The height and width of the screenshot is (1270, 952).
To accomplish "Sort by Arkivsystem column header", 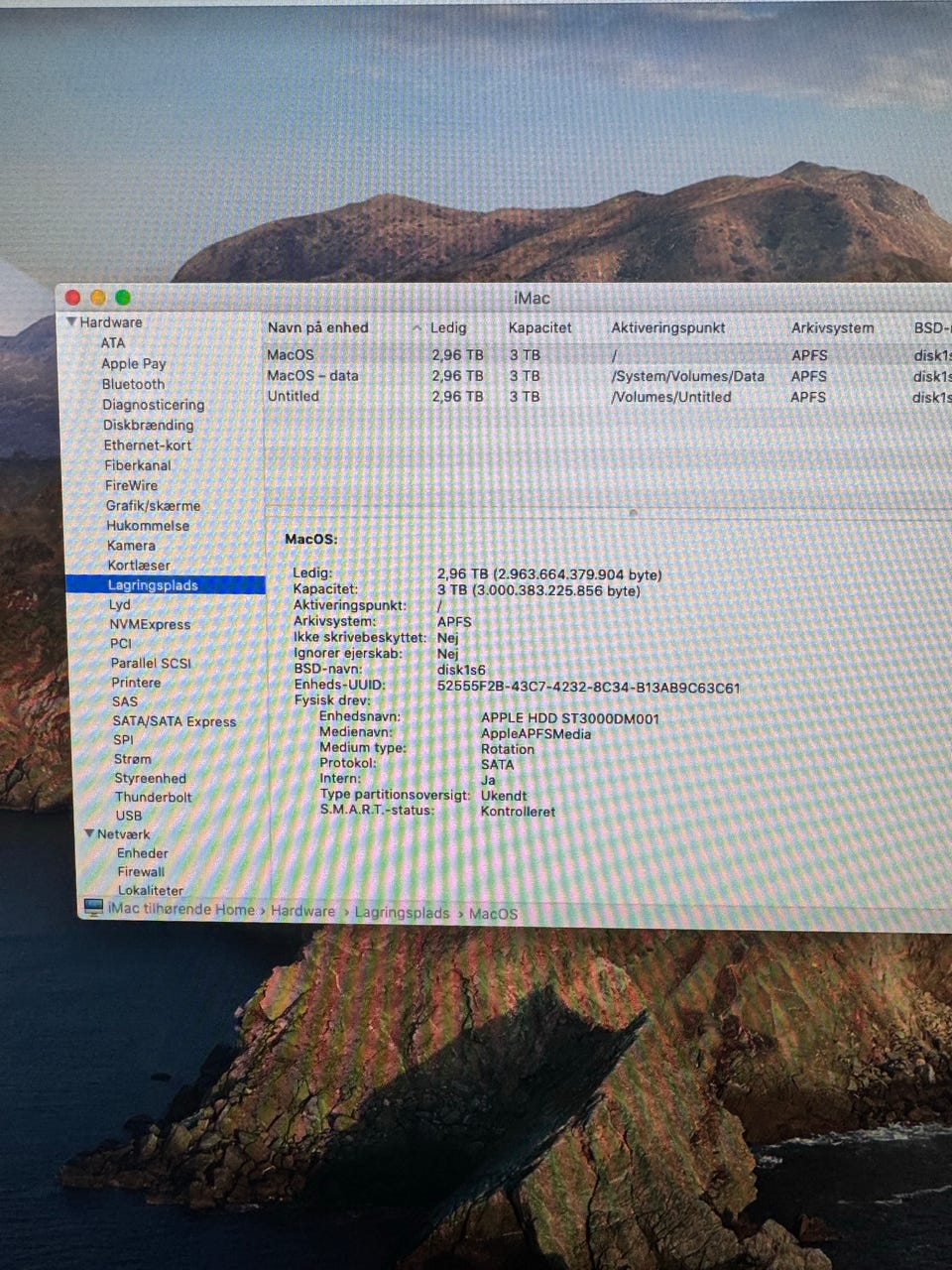I will (833, 327).
